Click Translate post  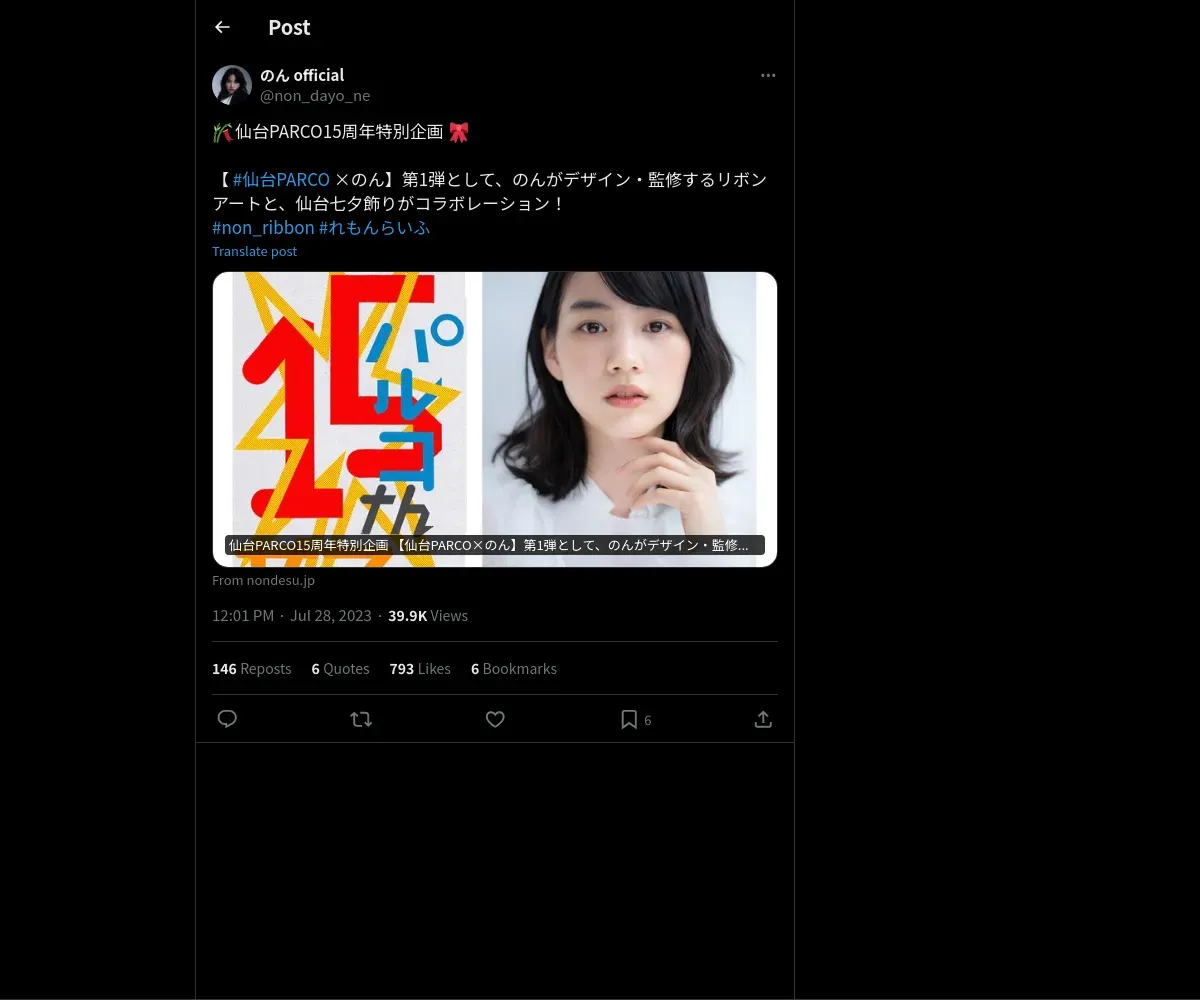tap(254, 252)
